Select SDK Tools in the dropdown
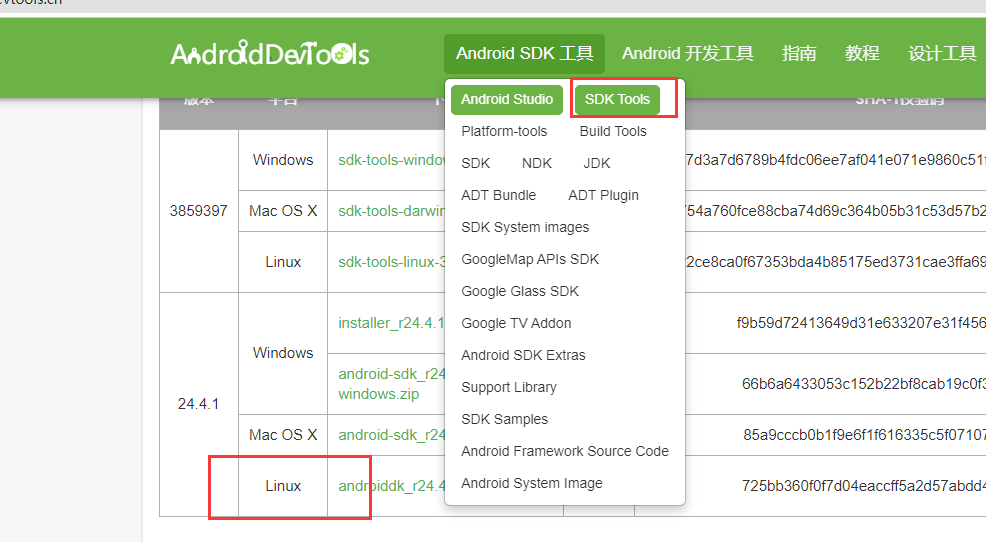Image resolution: width=986 pixels, height=542 pixels. (x=617, y=99)
